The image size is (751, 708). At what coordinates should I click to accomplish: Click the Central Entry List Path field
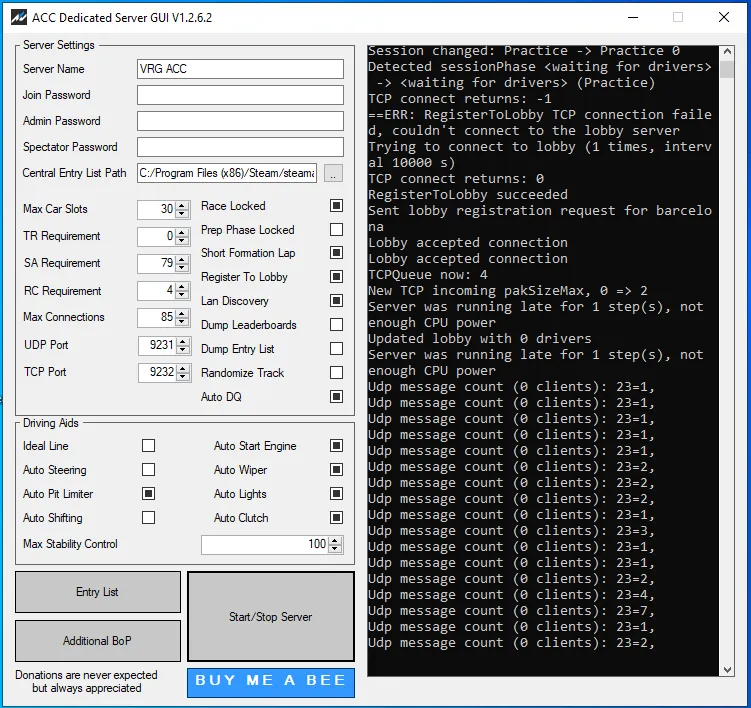pos(227,173)
